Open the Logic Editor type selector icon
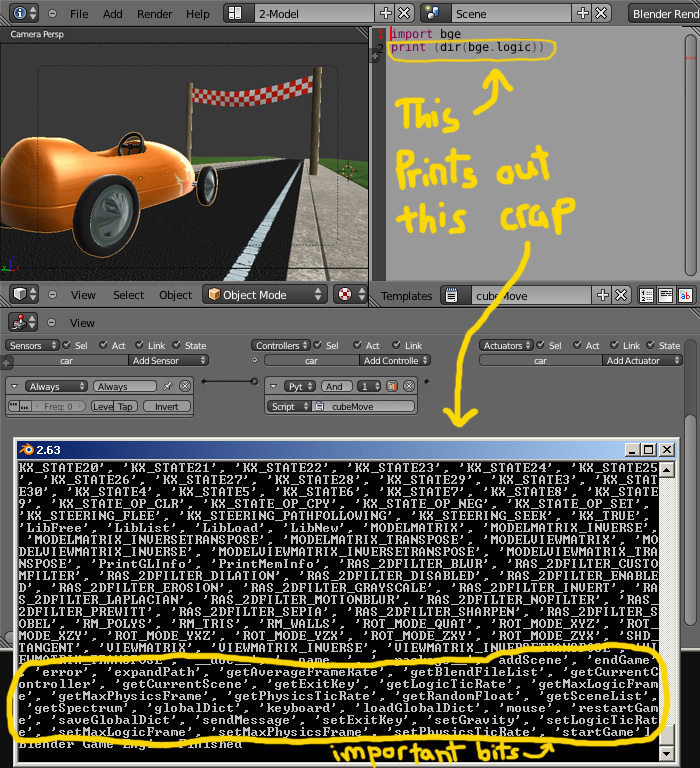This screenshot has width=700, height=768. click(23, 322)
